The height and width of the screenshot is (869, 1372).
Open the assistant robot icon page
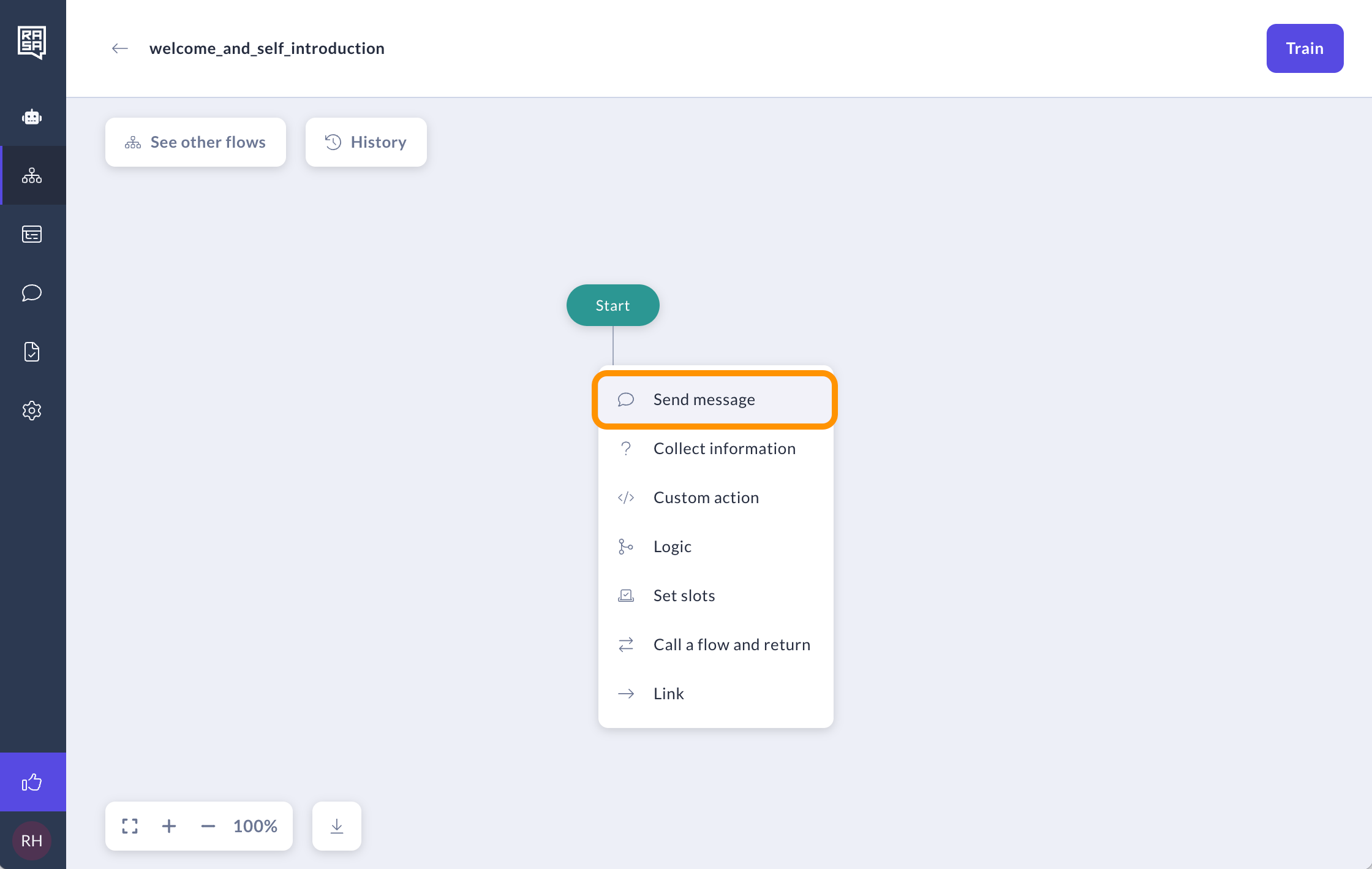point(32,116)
